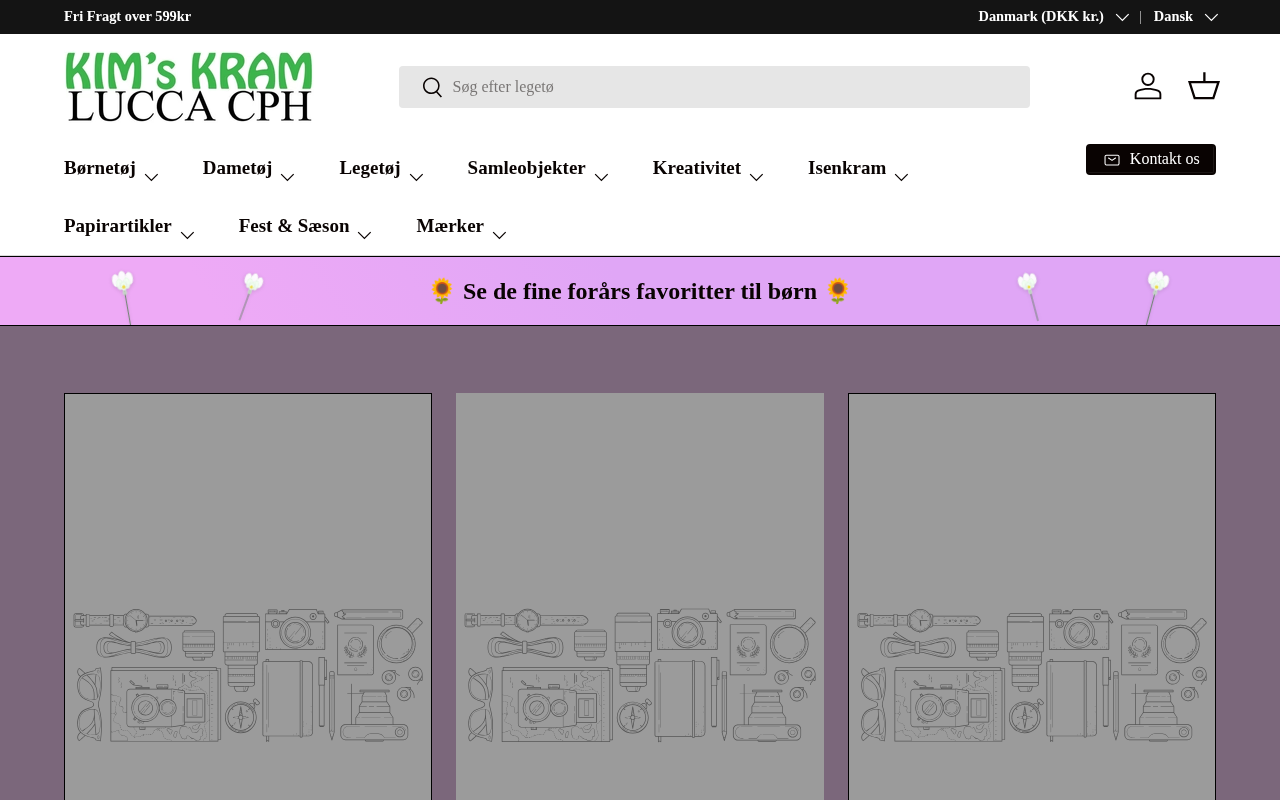Screen dimensions: 1280x800
Task: Focus the Søg efter legetø search field
Action: pyautogui.click(x=714, y=87)
